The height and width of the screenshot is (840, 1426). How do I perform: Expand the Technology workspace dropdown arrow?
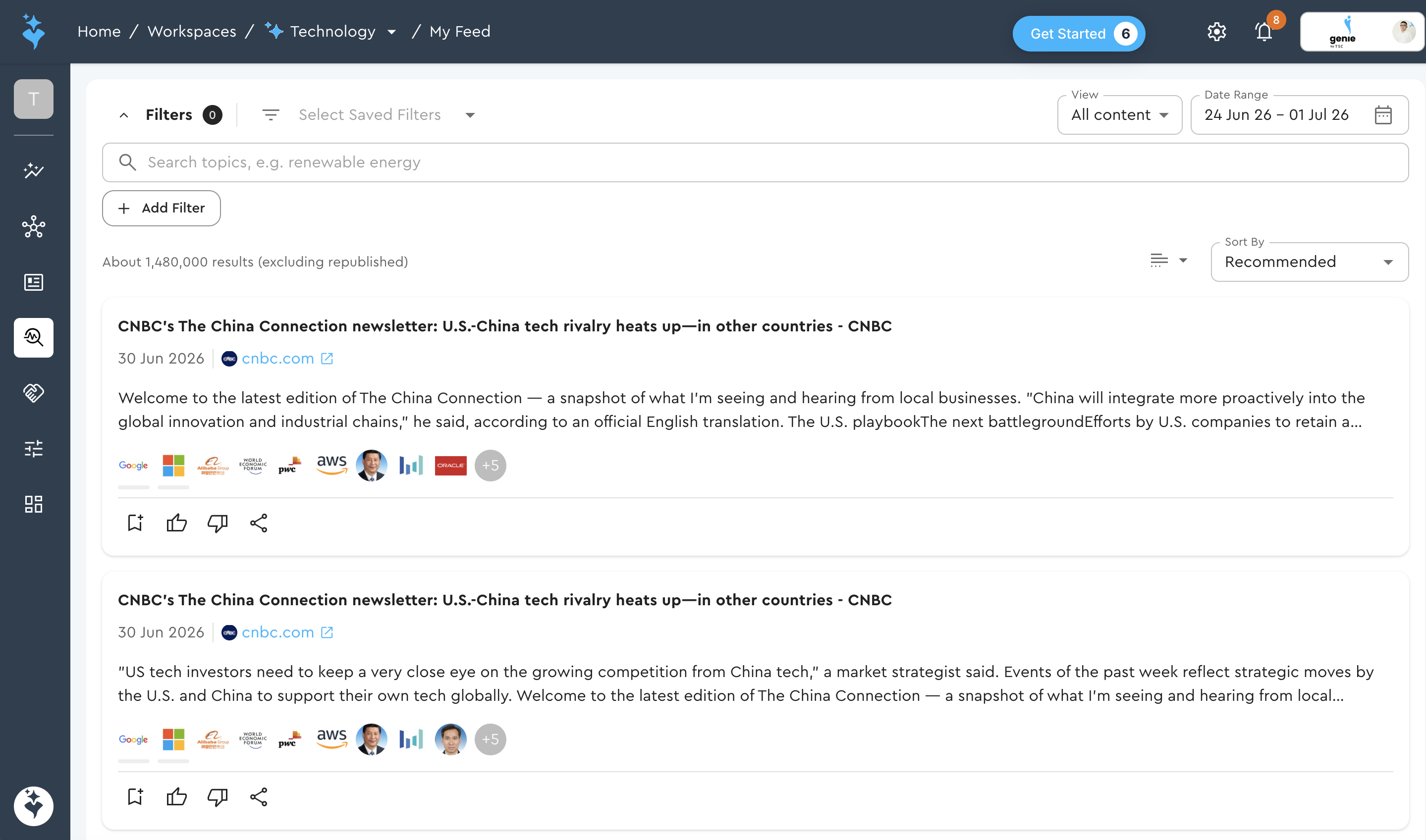[392, 32]
